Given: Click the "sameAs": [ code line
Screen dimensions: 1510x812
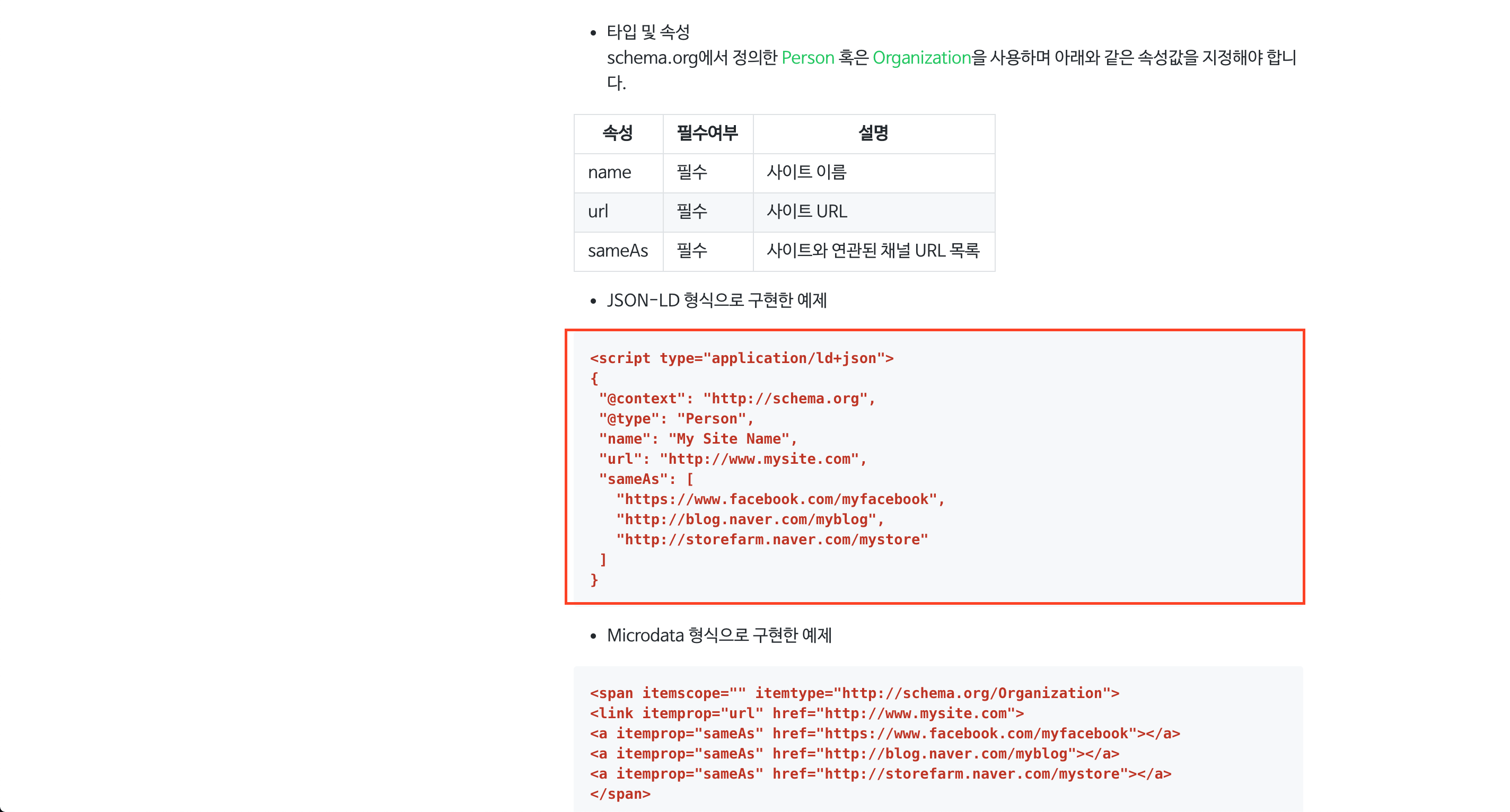Looking at the screenshot, I should (646, 479).
